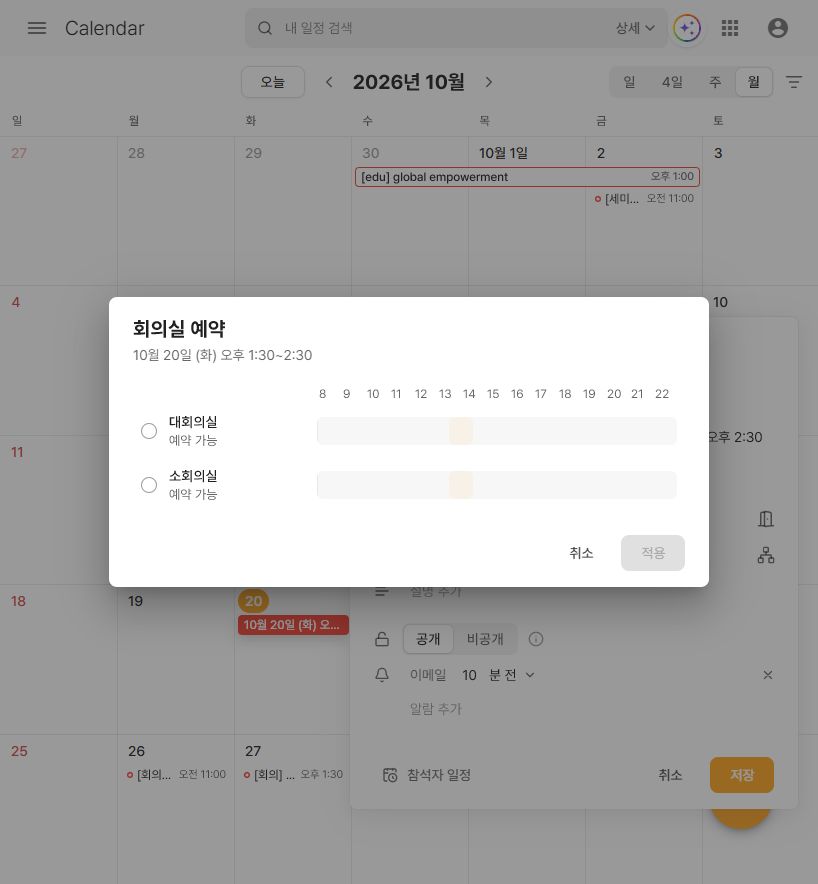Select date 25 in the calendar
This screenshot has width=818, height=884.
(x=19, y=751)
